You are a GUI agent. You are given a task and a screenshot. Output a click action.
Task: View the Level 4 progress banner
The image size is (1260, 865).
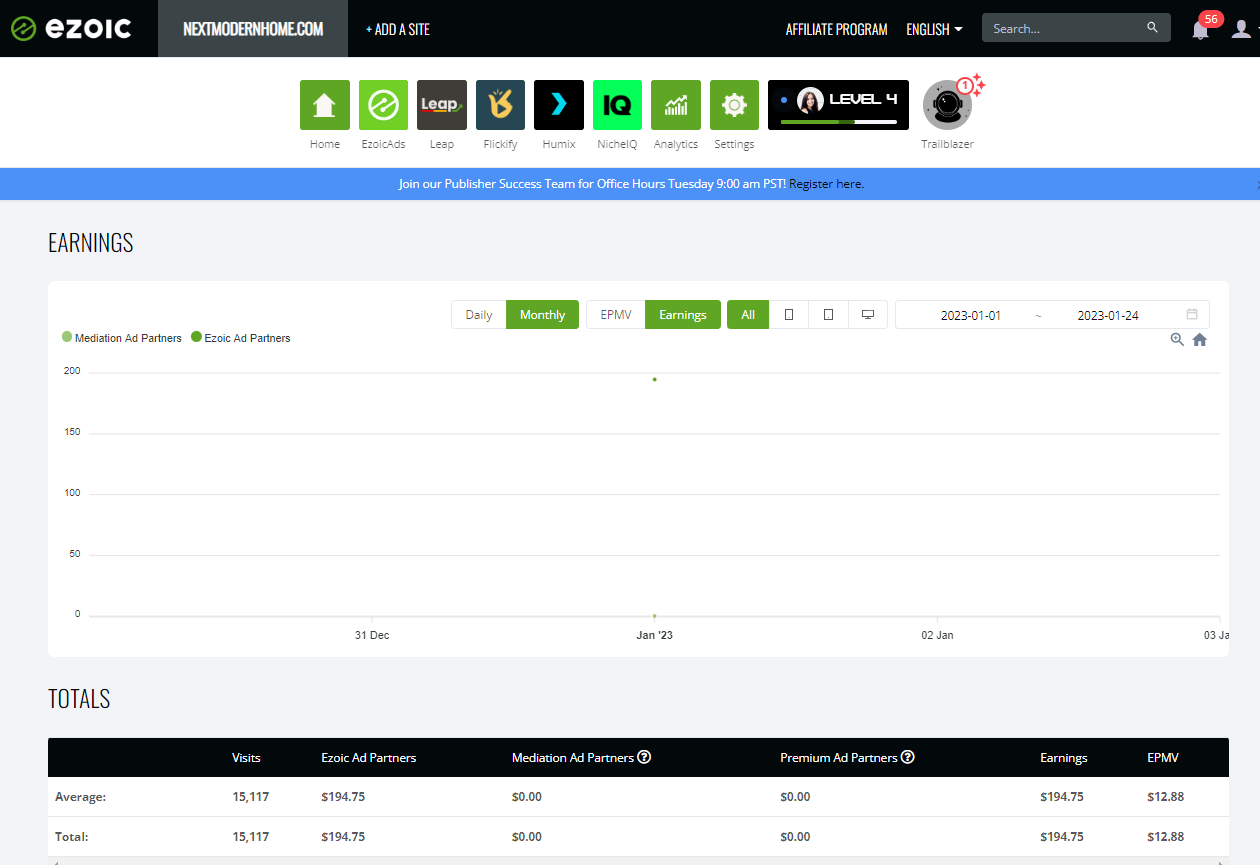(838, 105)
